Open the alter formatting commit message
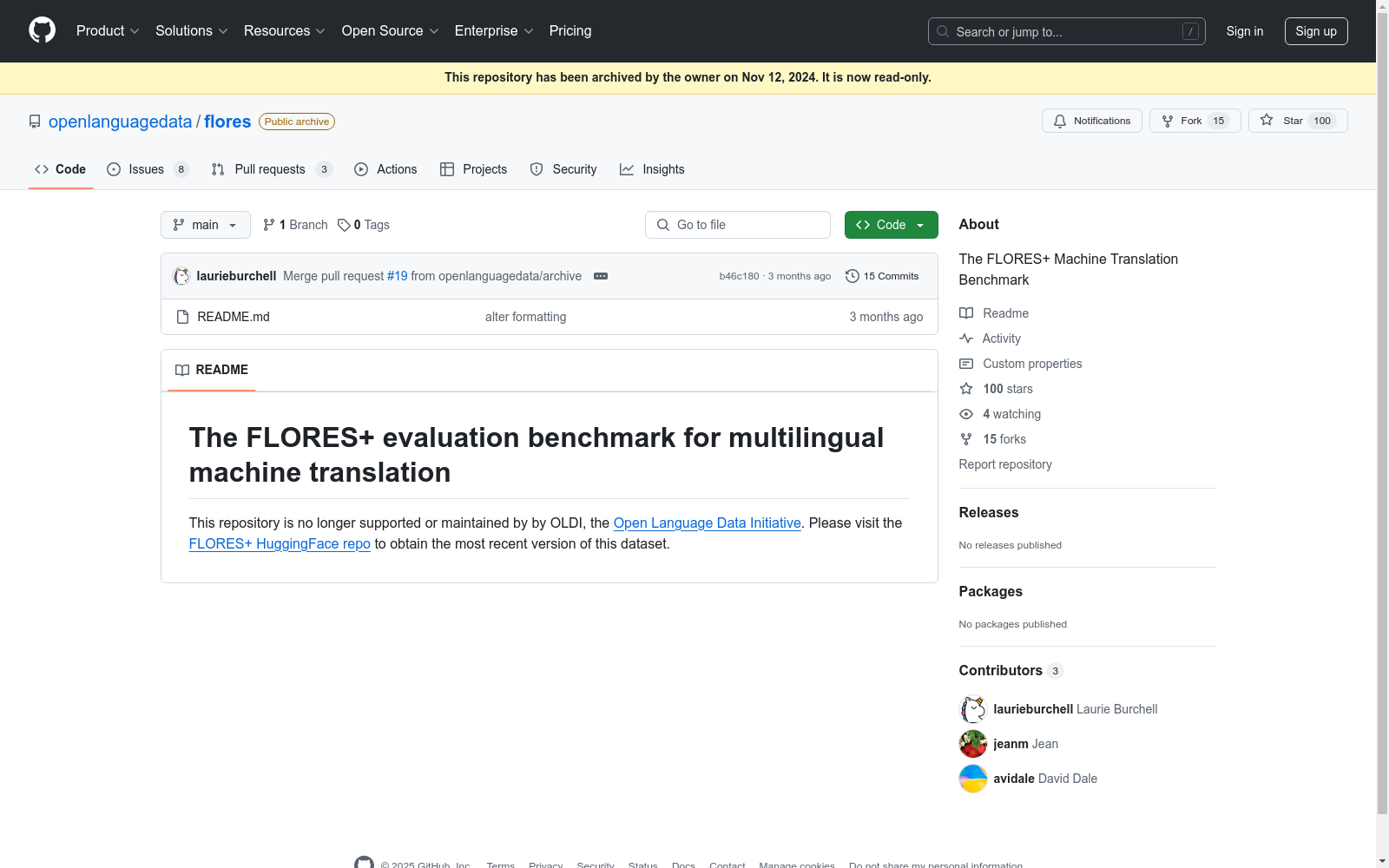 pyautogui.click(x=525, y=317)
